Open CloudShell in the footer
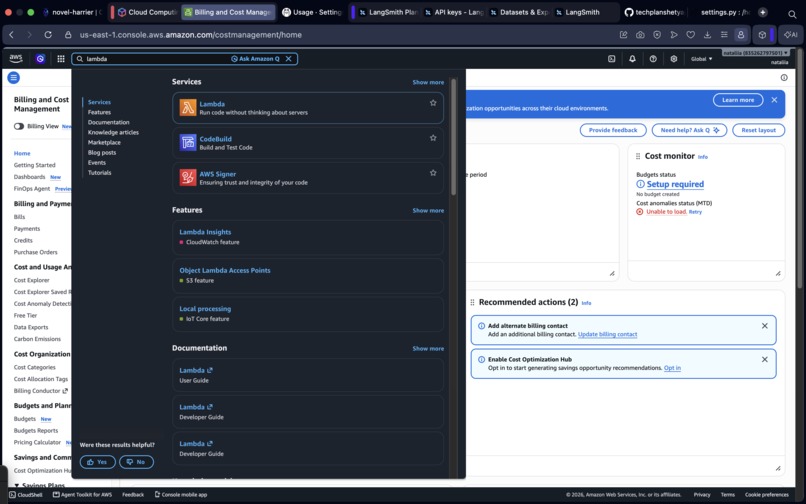The width and height of the screenshot is (806, 504). [25, 495]
